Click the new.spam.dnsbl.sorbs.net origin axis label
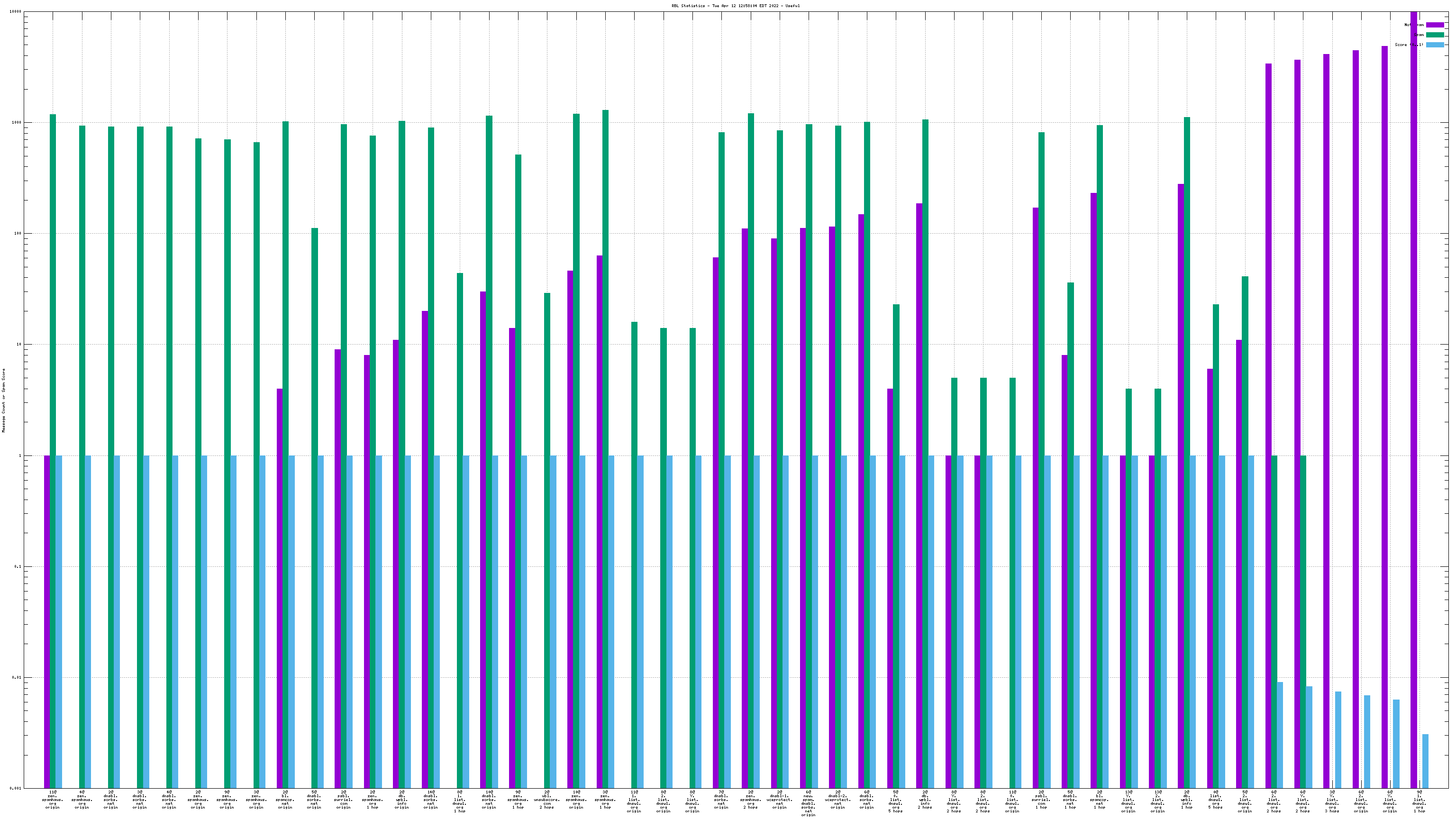 pyautogui.click(x=808, y=803)
